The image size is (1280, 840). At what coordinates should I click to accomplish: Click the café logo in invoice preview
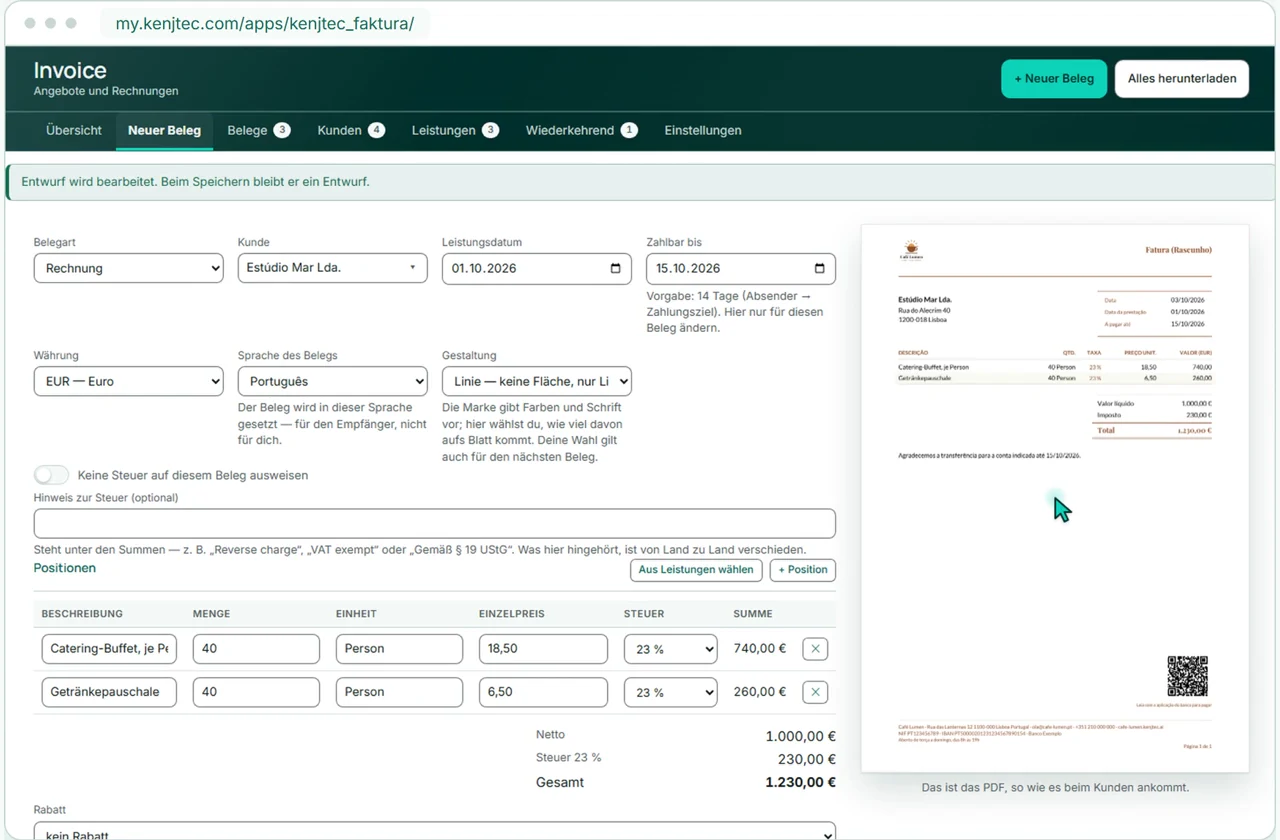pyautogui.click(x=911, y=249)
